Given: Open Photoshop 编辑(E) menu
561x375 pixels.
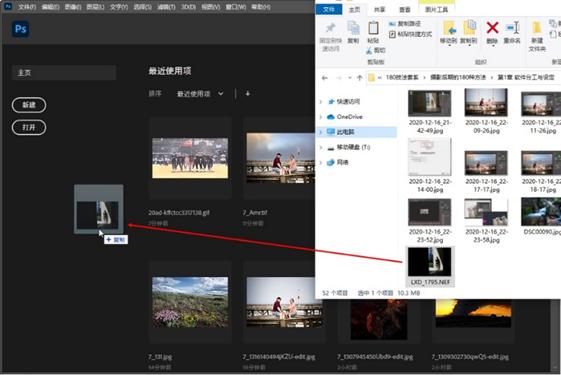Looking at the screenshot, I should 50,7.
